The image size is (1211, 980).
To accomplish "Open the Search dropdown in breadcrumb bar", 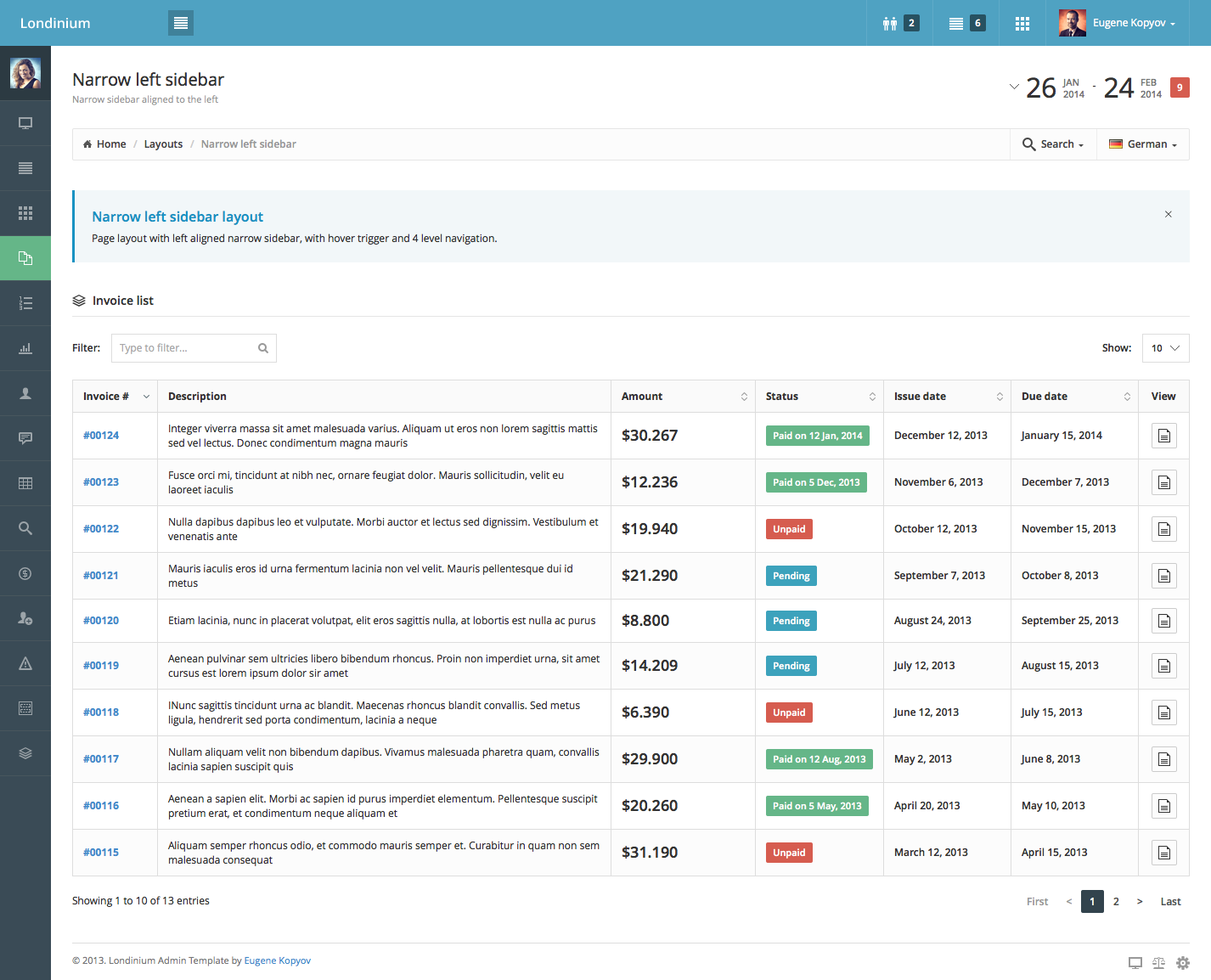I will (x=1053, y=144).
